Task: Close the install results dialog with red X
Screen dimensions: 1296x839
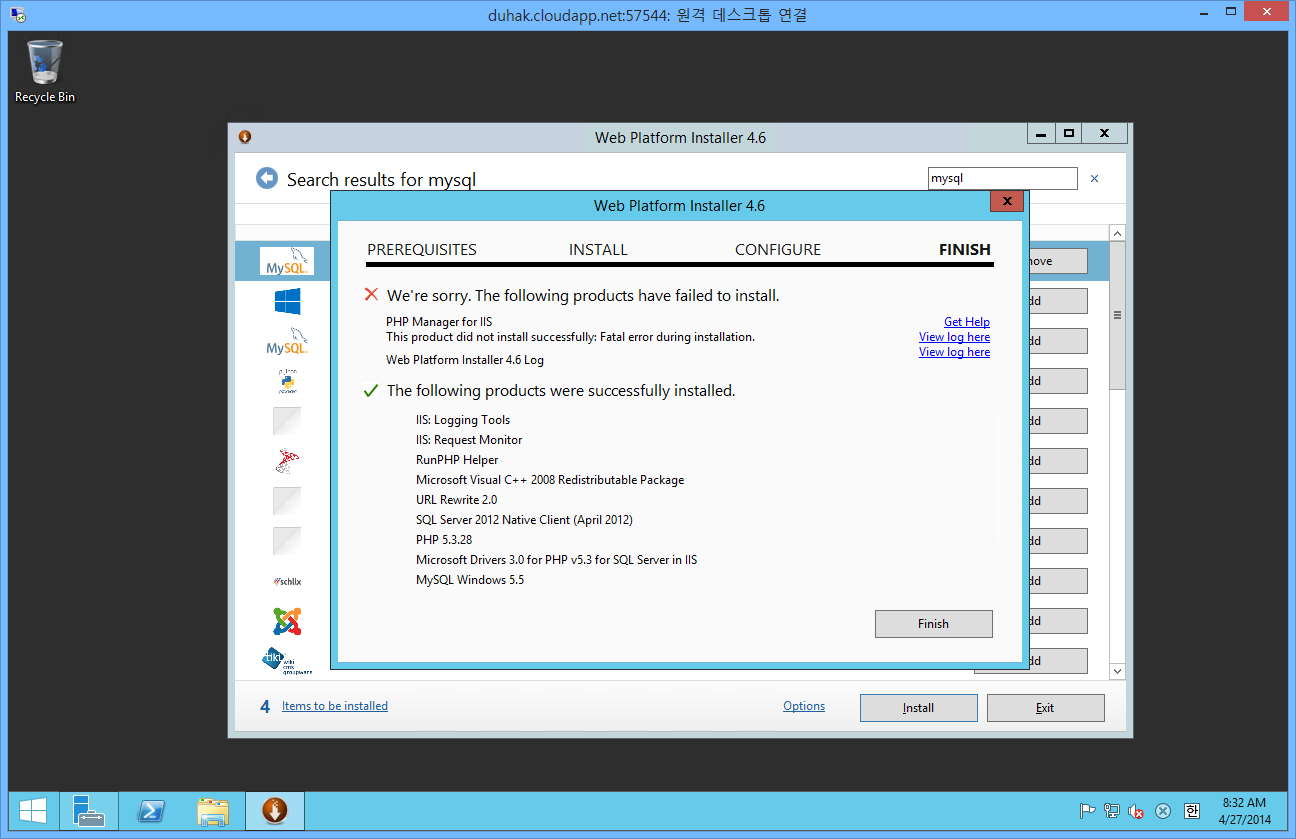Action: (1007, 202)
